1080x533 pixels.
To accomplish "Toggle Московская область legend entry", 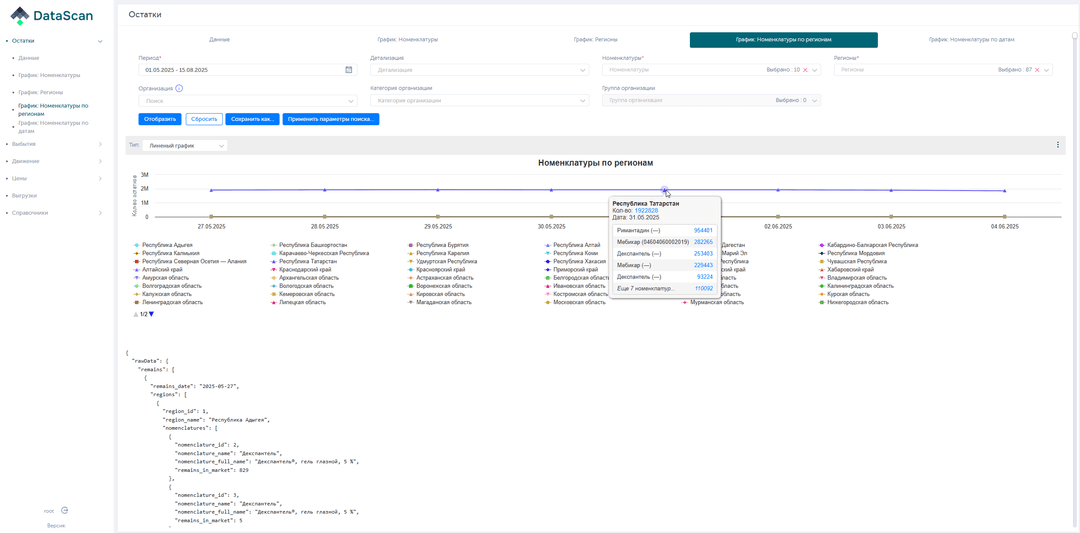I will tap(575, 302).
